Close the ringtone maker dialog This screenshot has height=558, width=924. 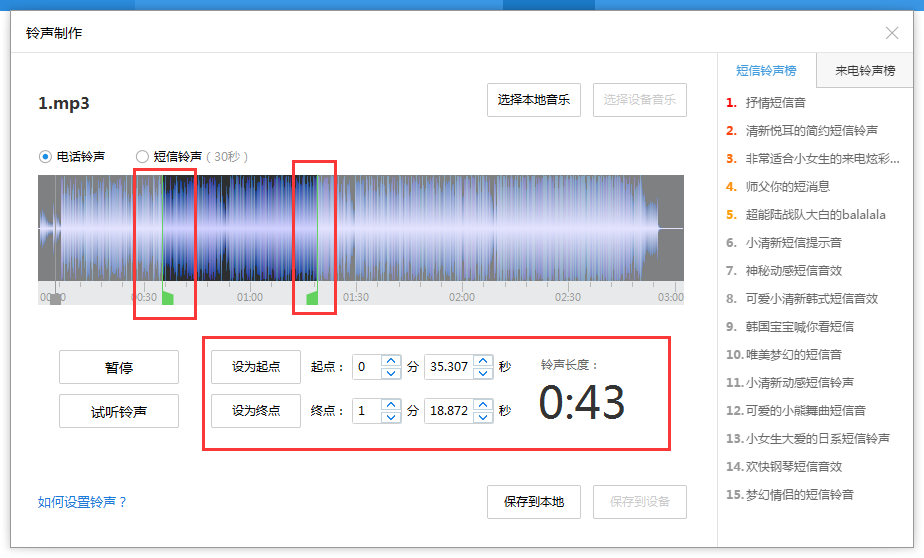pos(892,33)
